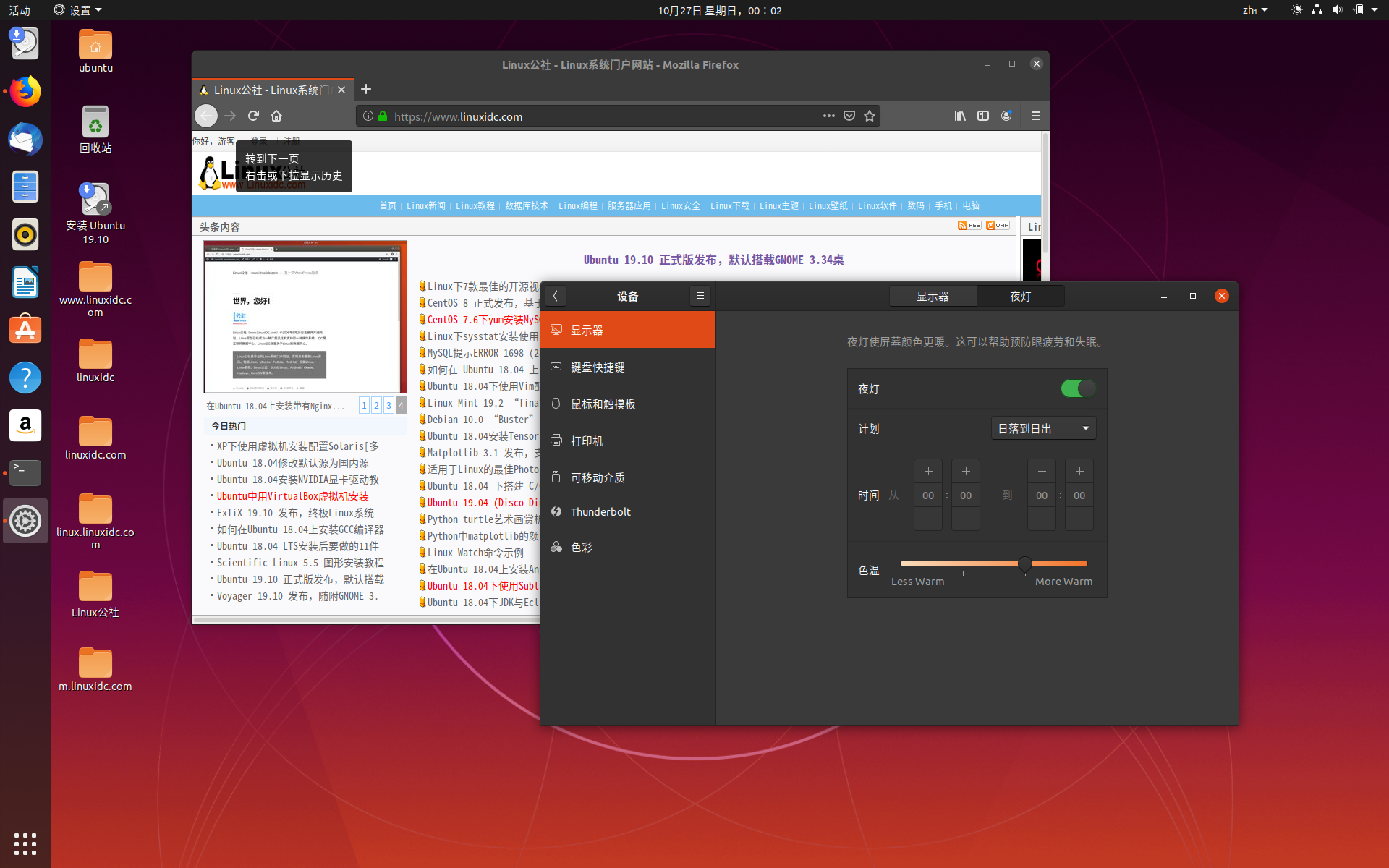This screenshot has height=868, width=1389.
Task: Open the Linux教程 navigation link
Action: click(475, 205)
